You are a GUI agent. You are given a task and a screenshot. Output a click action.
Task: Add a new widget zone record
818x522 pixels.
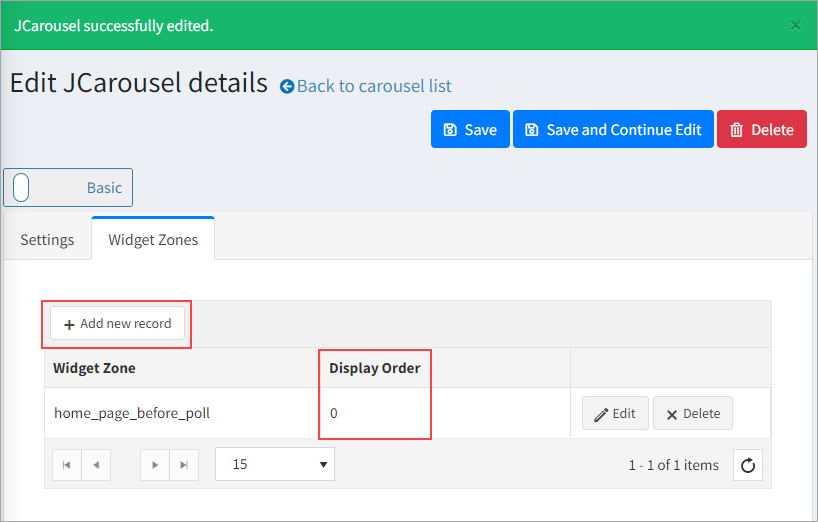click(118, 324)
